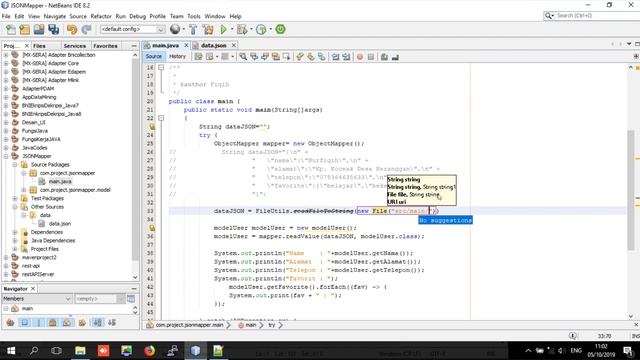Click the New File toolbar icon
This screenshot has height=360, width=640.
(x=11, y=29)
